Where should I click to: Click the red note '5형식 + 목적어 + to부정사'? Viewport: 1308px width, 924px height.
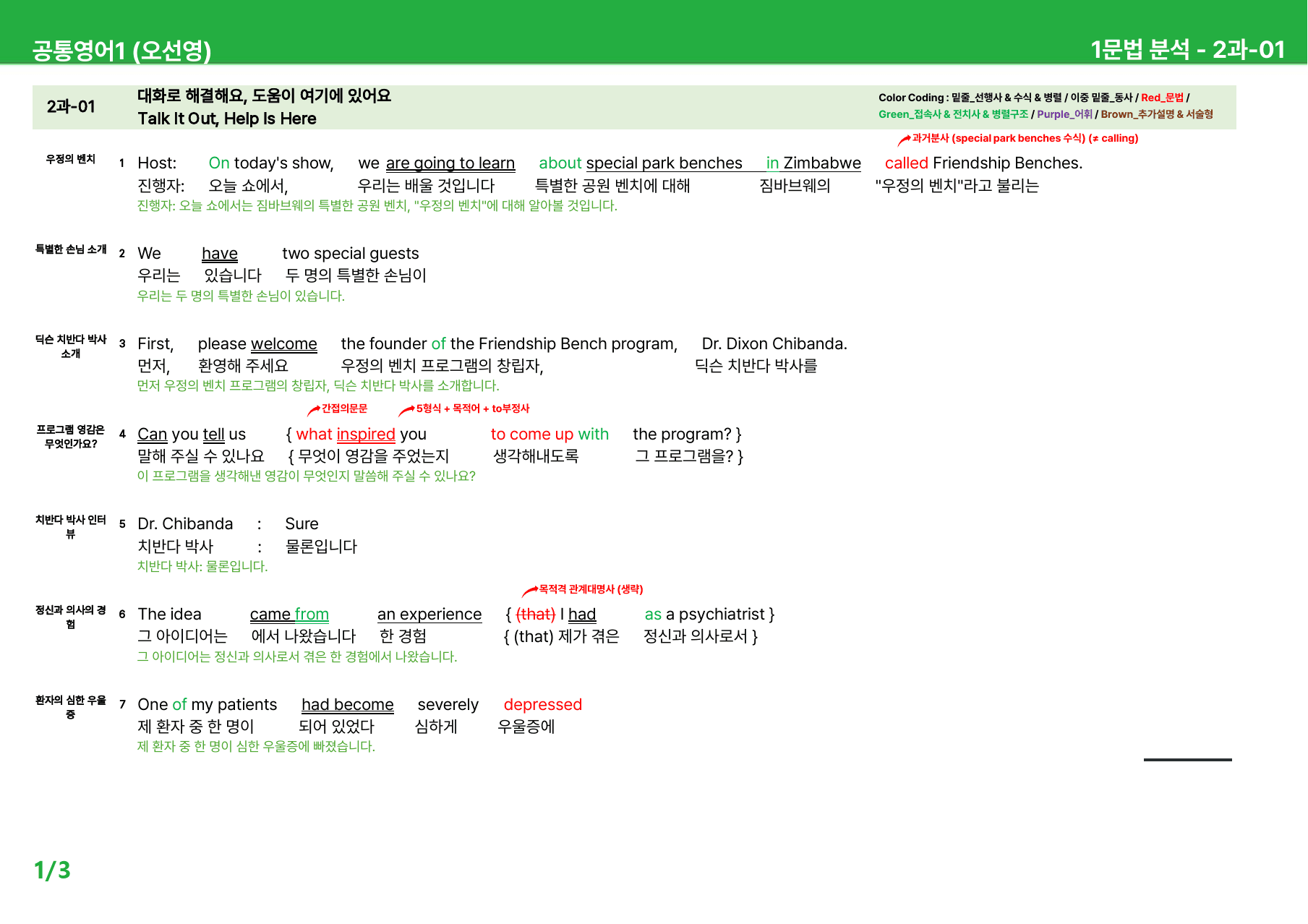[473, 408]
